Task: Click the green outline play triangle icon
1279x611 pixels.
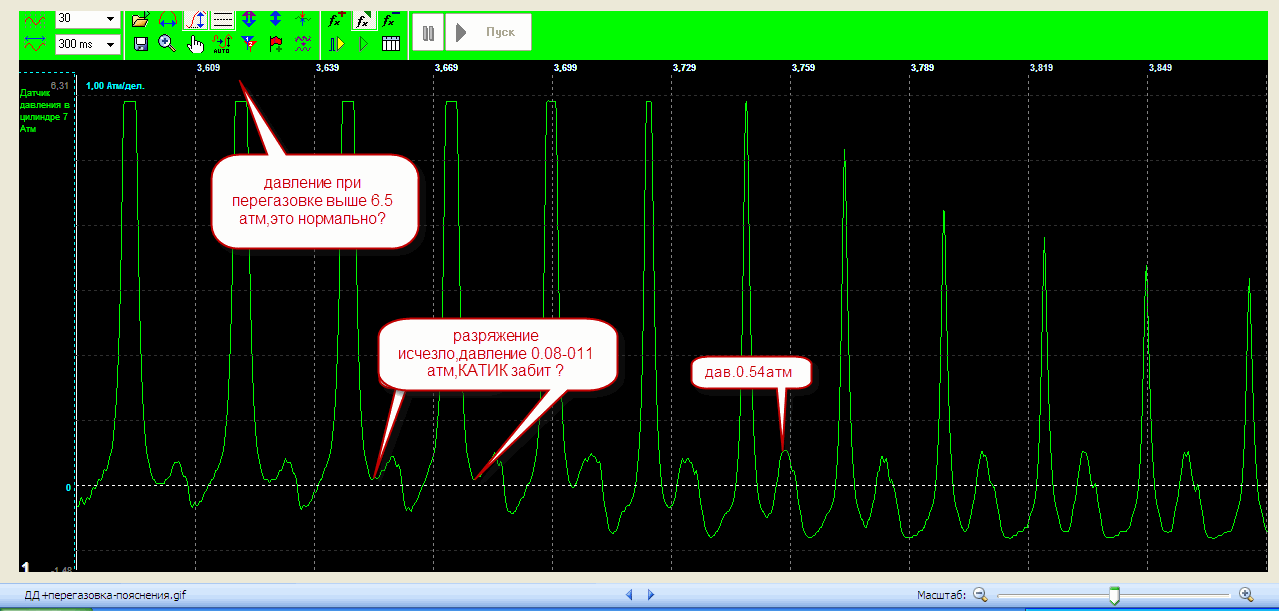Action: click(x=364, y=44)
